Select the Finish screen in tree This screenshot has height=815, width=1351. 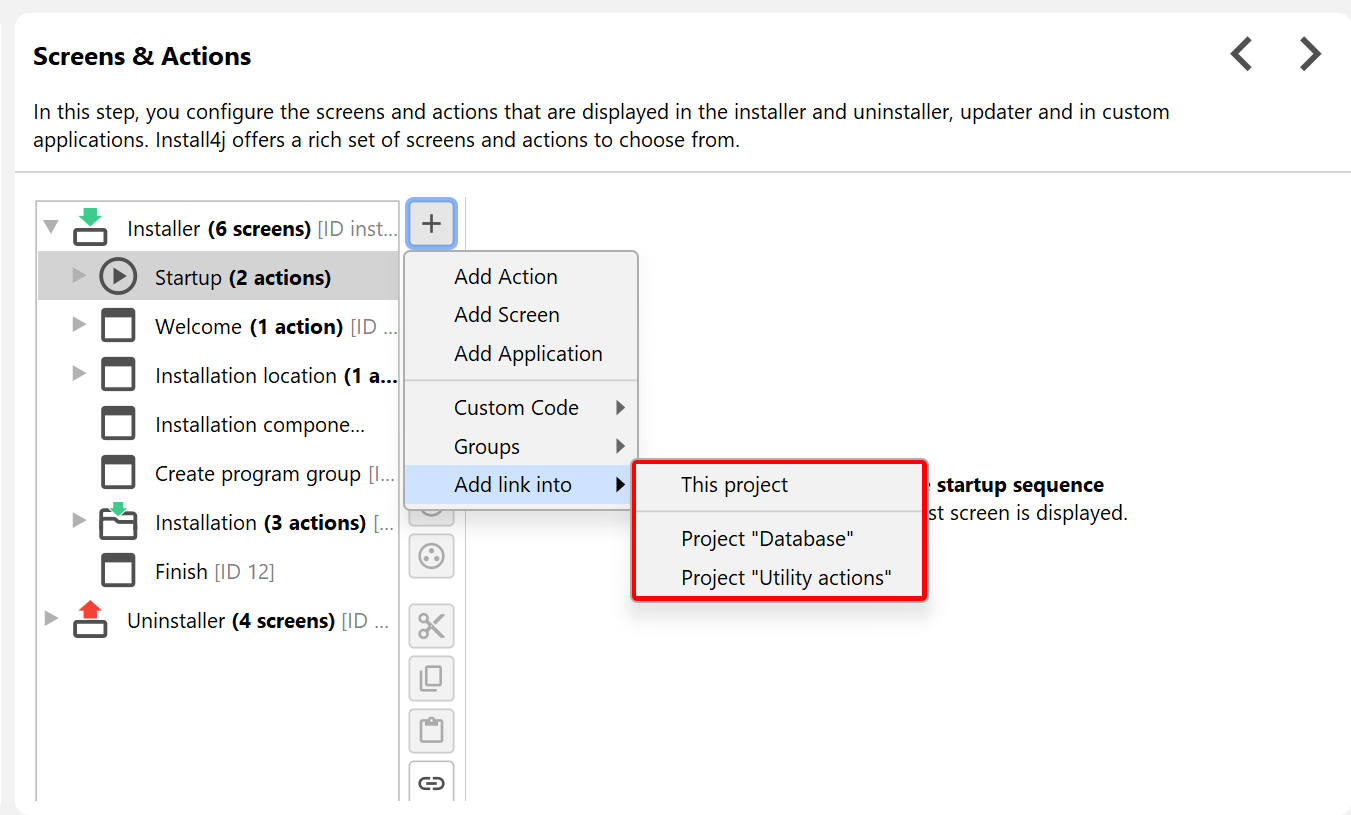(181, 572)
